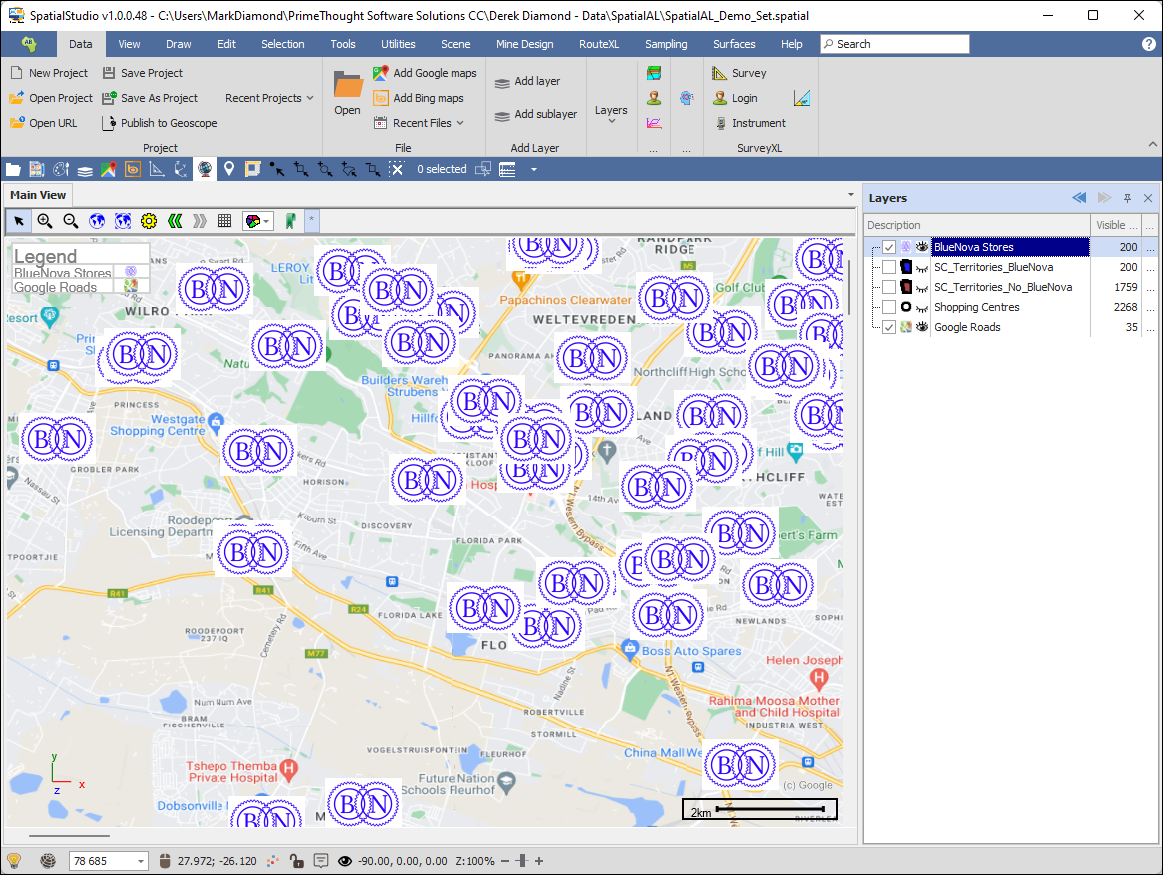Click the zoom slider handle in status bar
The height and width of the screenshot is (875, 1163).
[x=521, y=861]
